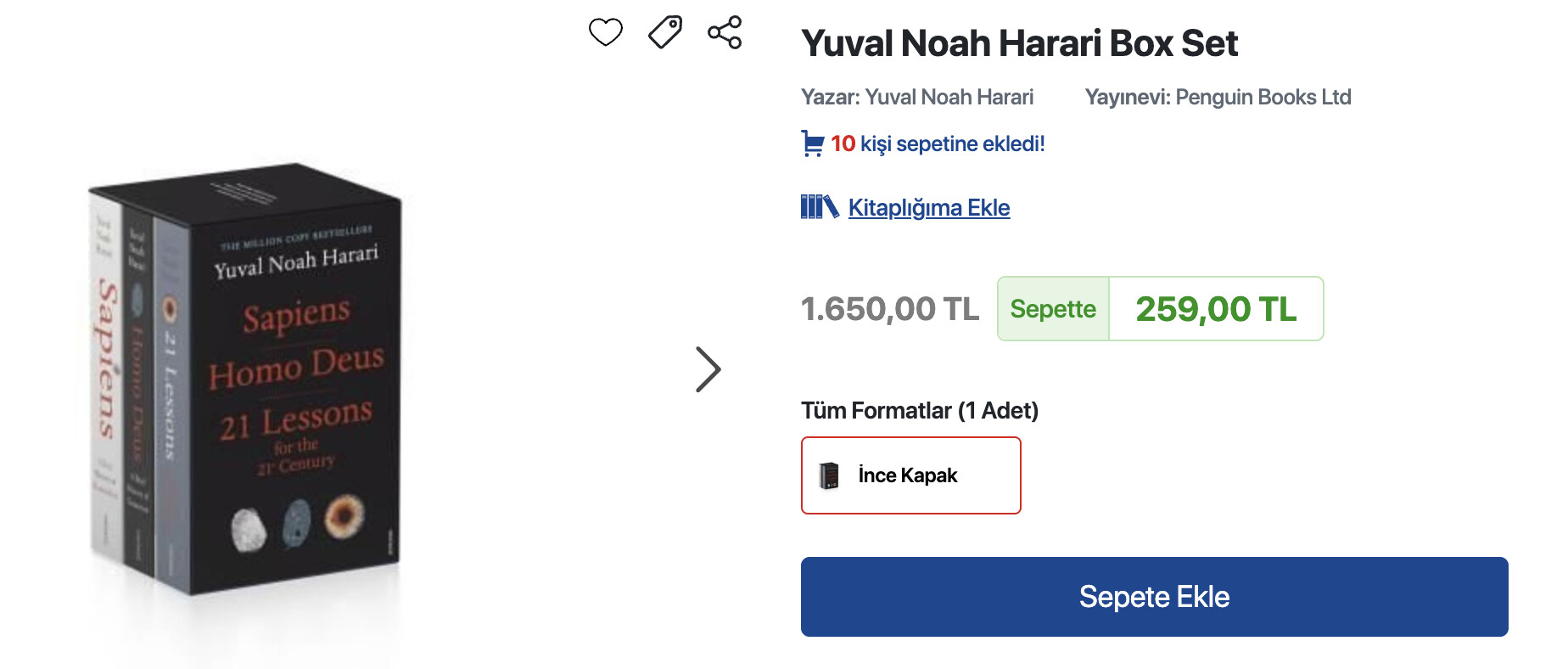This screenshot has width=1568, height=669.
Task: Open author link Yuval Noah Harari
Action: click(x=949, y=98)
